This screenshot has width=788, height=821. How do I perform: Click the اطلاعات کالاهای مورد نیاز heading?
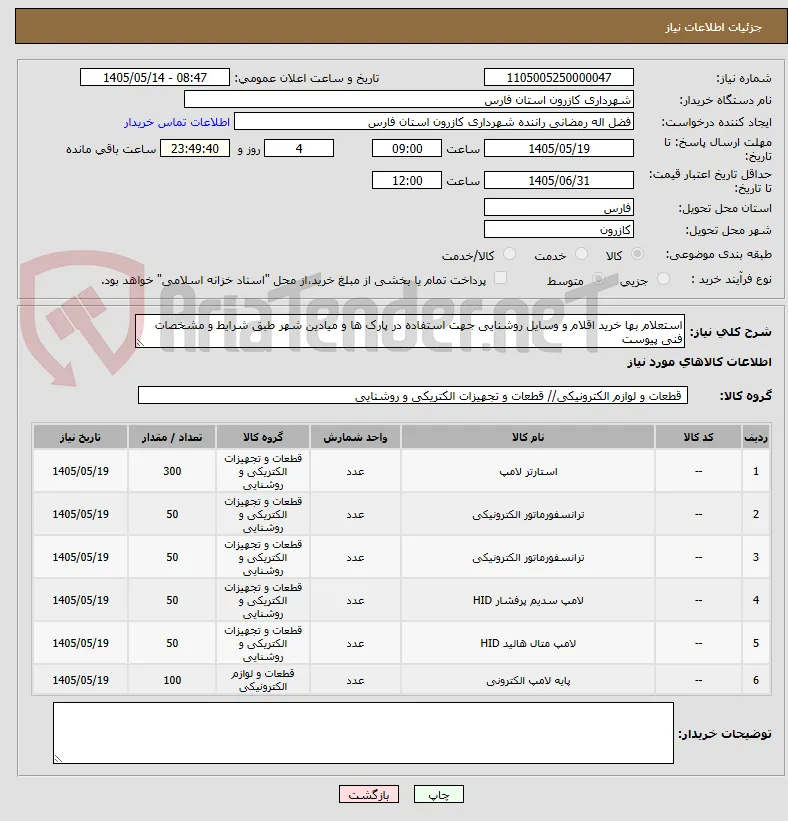699,362
